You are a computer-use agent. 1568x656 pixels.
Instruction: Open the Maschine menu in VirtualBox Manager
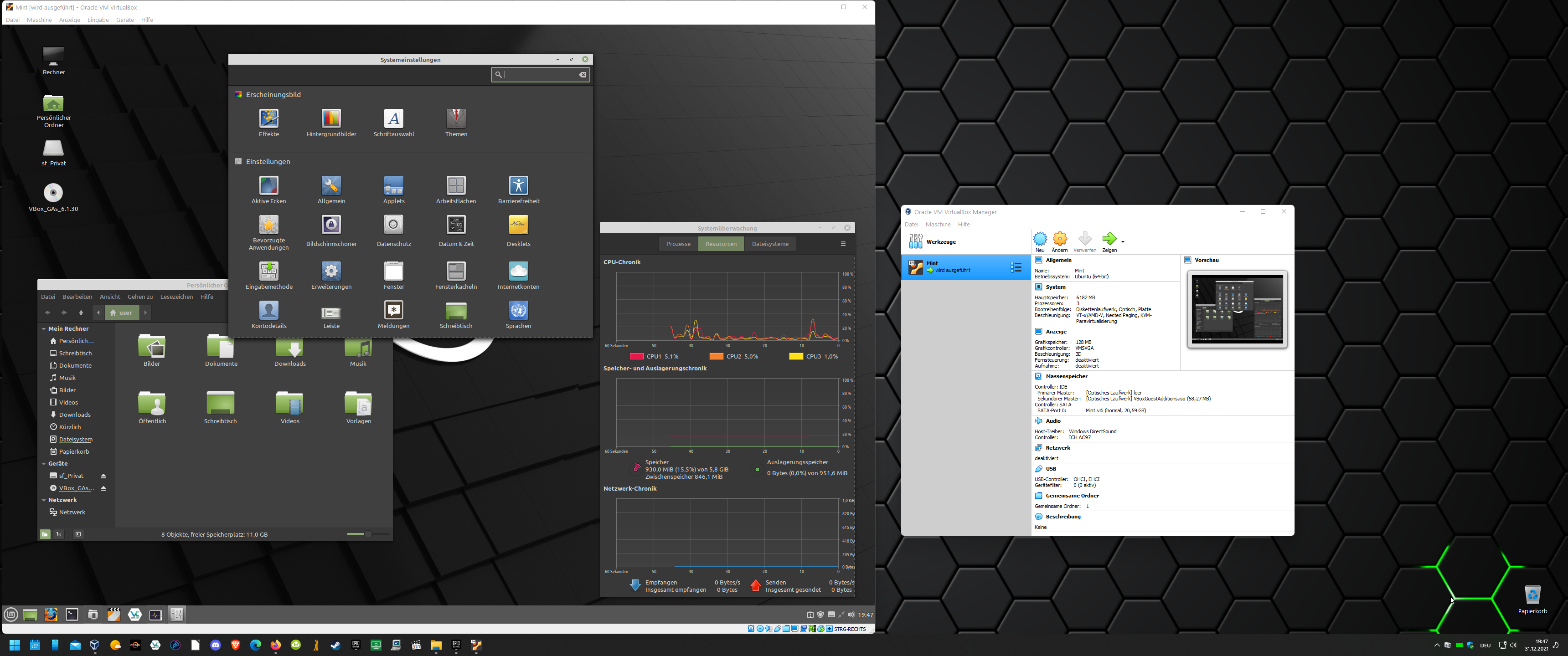click(938, 225)
